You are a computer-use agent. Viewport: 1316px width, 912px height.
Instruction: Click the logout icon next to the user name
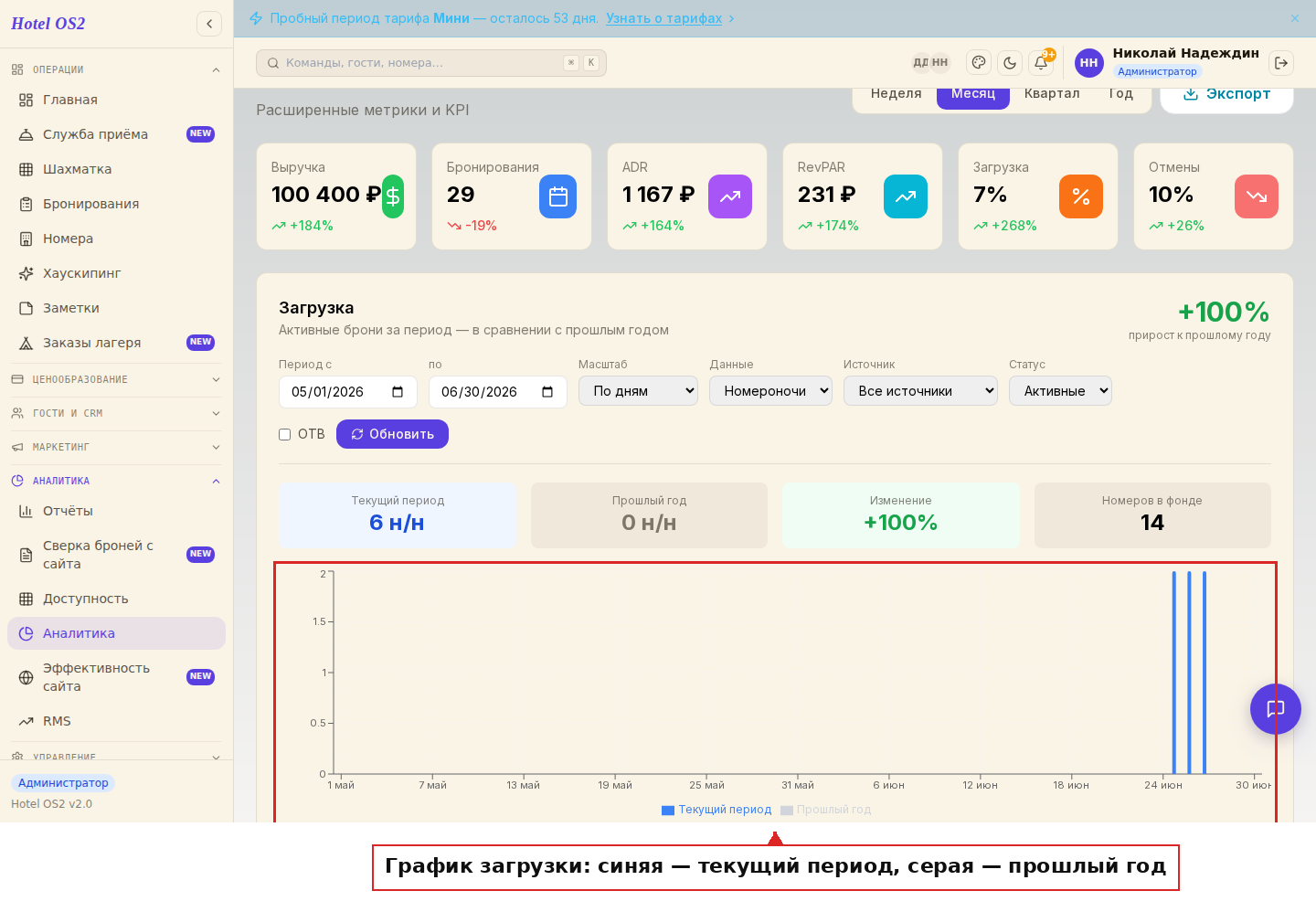point(1281,62)
